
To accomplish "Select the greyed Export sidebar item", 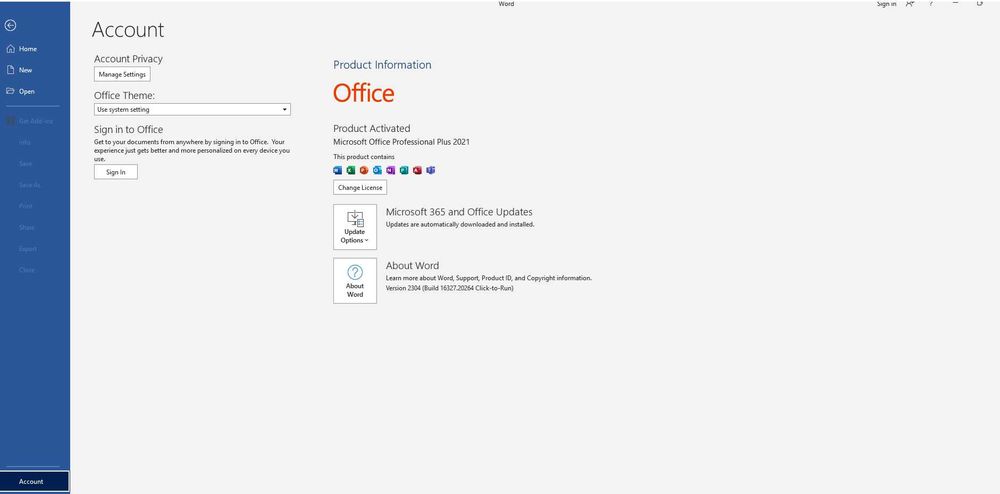I will tap(34, 249).
